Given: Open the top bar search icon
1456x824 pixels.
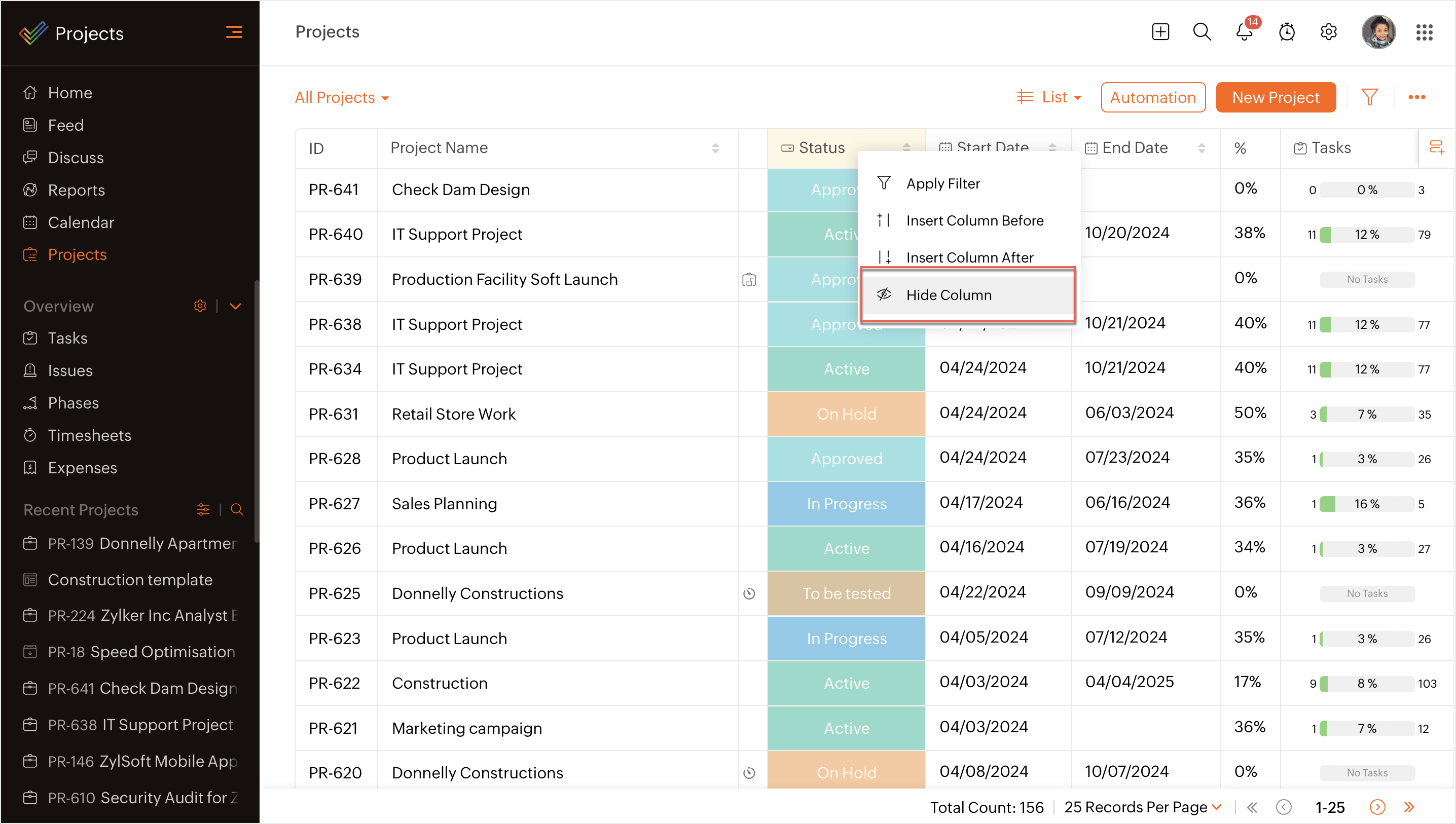Looking at the screenshot, I should click(x=1202, y=32).
